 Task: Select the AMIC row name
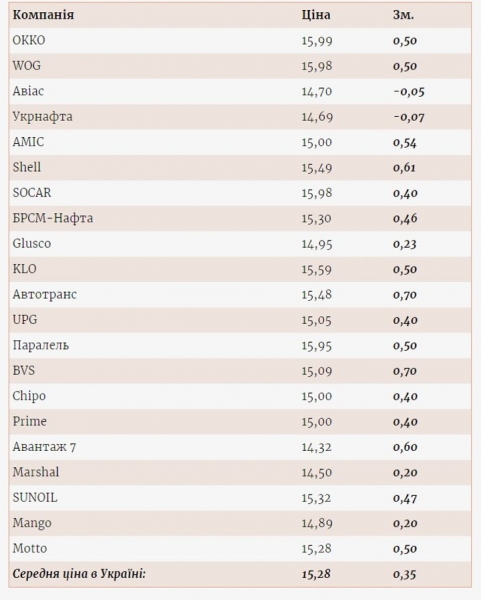28,142
